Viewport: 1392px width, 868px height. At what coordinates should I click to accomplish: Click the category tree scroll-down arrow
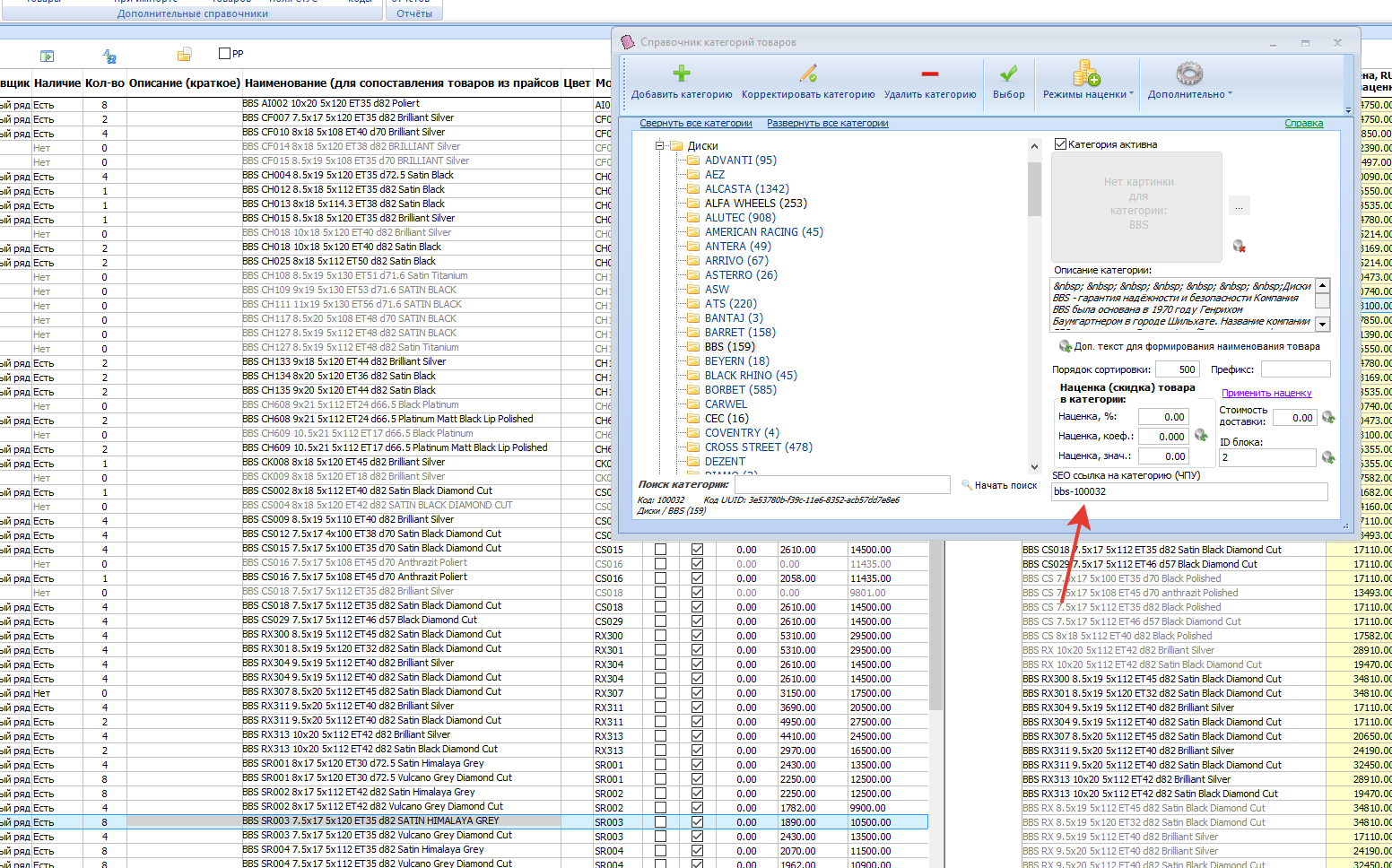[x=1034, y=466]
